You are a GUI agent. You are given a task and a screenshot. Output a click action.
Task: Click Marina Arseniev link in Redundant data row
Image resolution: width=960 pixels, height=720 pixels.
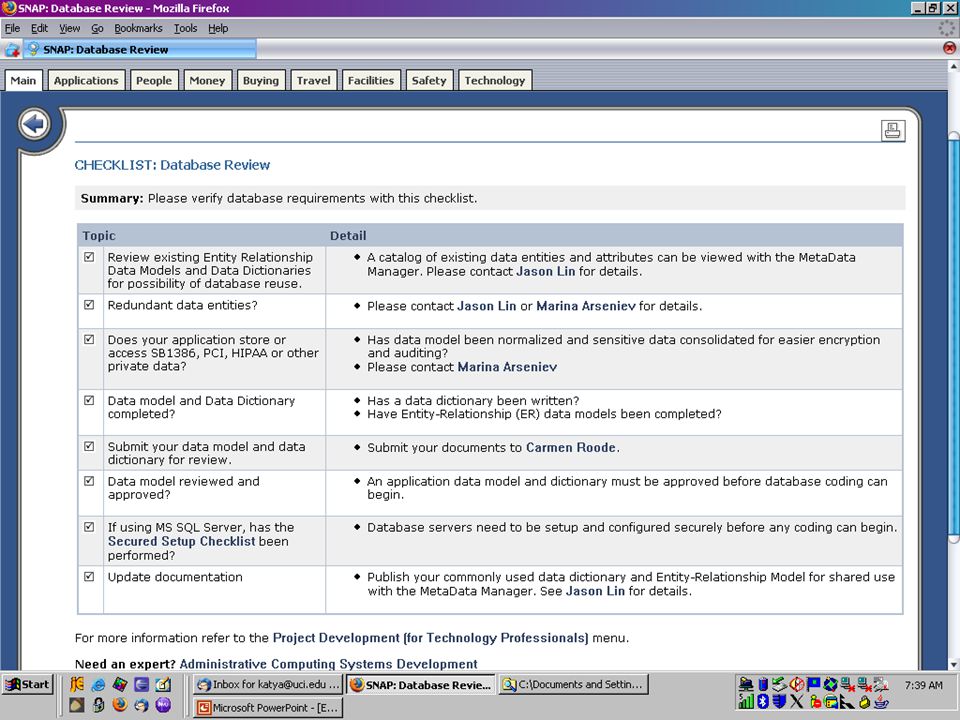[586, 306]
